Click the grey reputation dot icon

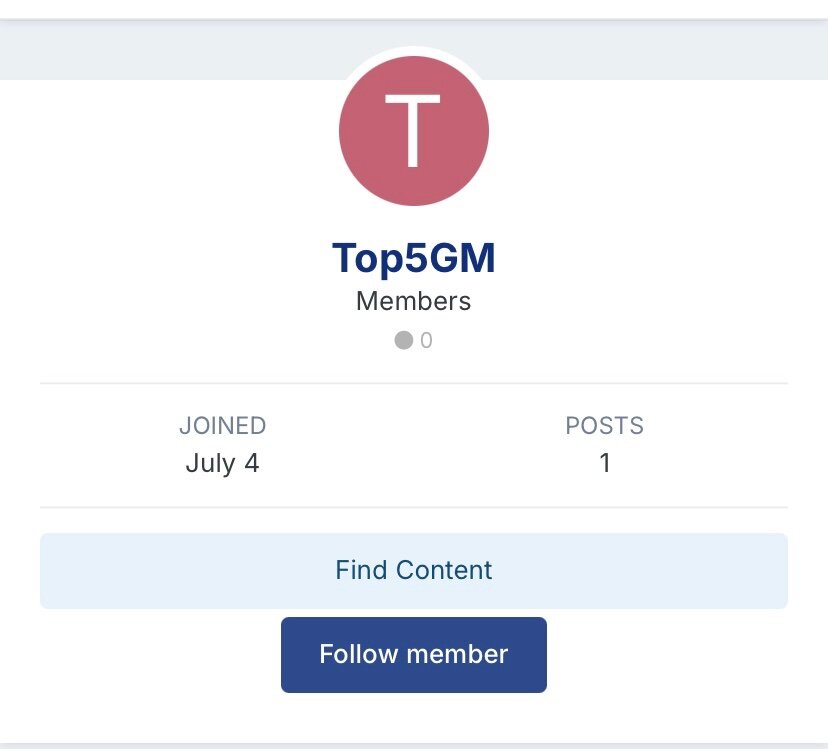coord(404,341)
